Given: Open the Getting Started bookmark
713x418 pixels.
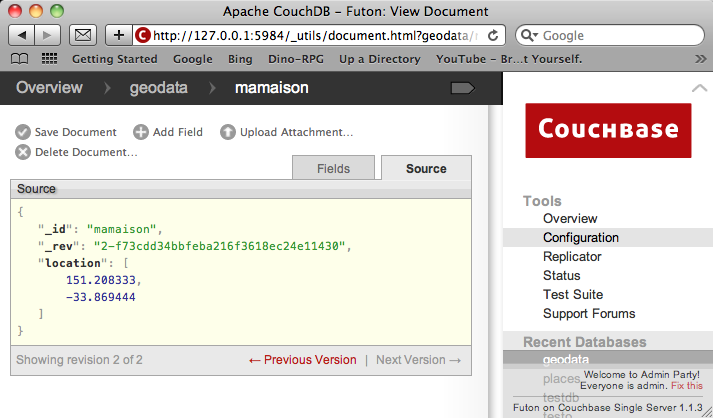Looking at the screenshot, I should pos(115,59).
